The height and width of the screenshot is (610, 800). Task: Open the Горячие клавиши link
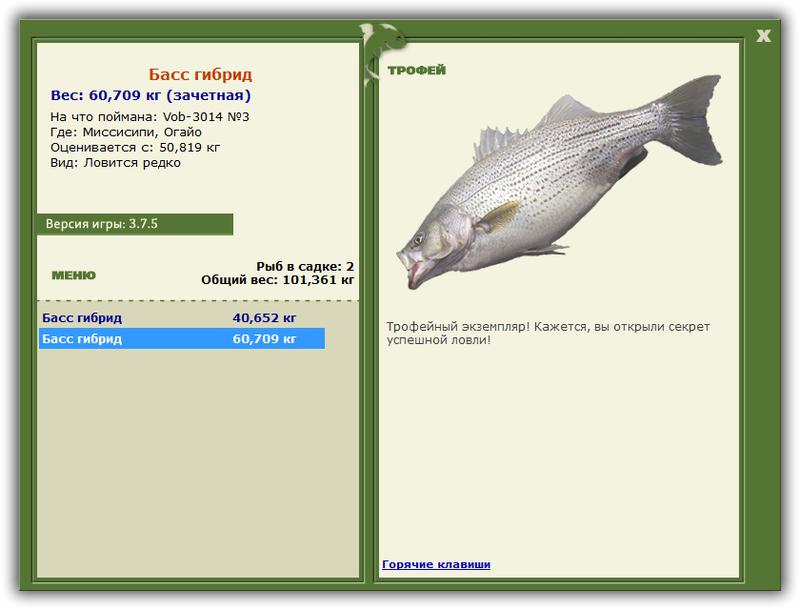[x=436, y=564]
